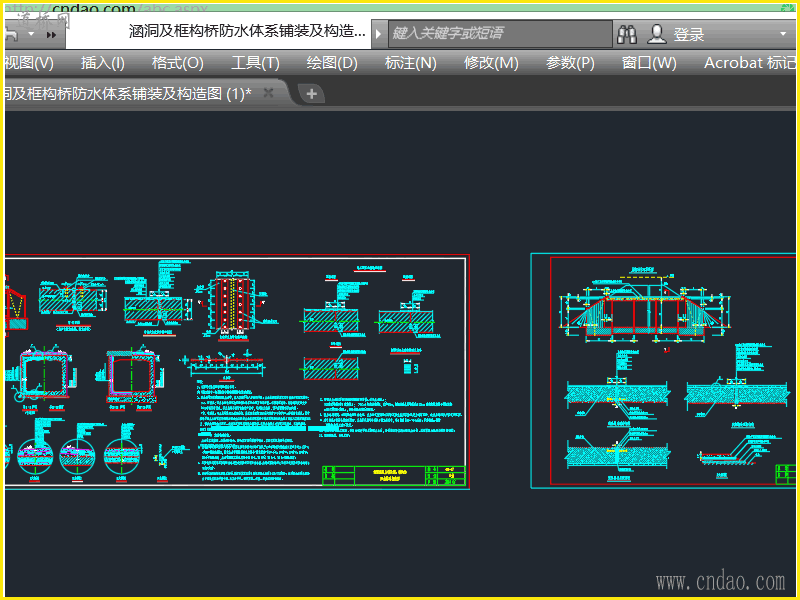Add a new drawing tab with plus

click(x=311, y=94)
